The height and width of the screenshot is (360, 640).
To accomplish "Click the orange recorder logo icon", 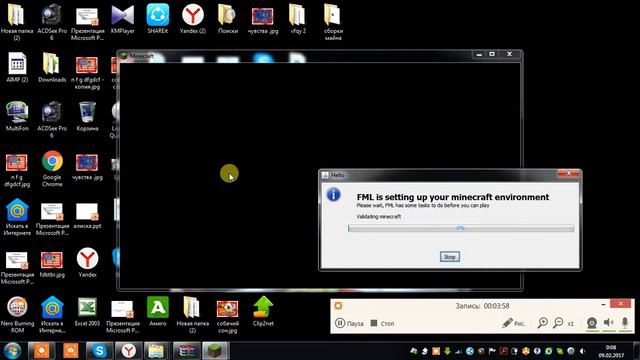I will click(x=338, y=306).
